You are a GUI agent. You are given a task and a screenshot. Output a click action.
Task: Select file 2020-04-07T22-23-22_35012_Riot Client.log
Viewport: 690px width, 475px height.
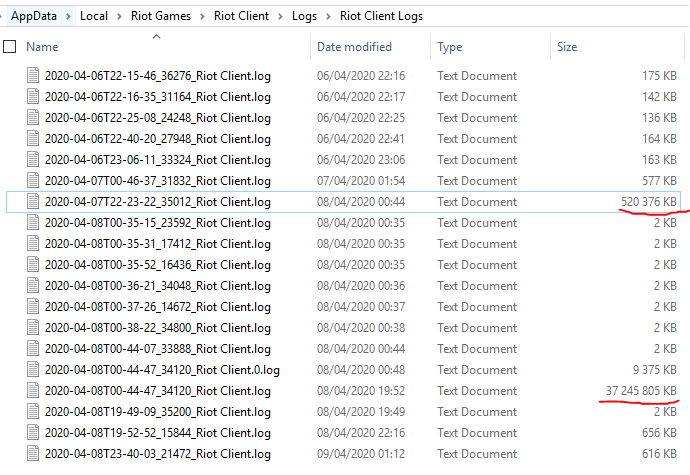click(158, 202)
